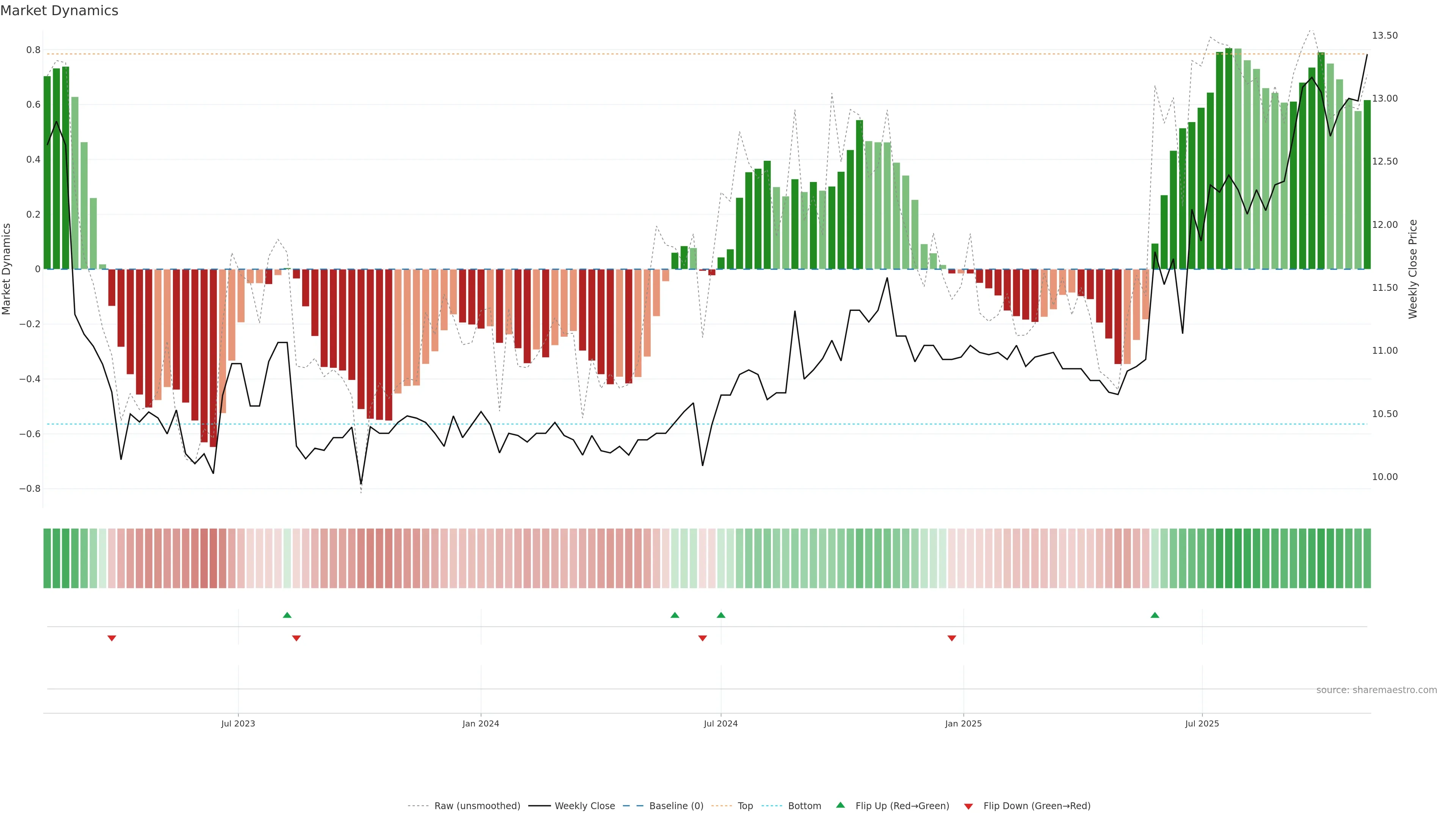Click the leftmost red flip-down triangle marker

pos(112,638)
